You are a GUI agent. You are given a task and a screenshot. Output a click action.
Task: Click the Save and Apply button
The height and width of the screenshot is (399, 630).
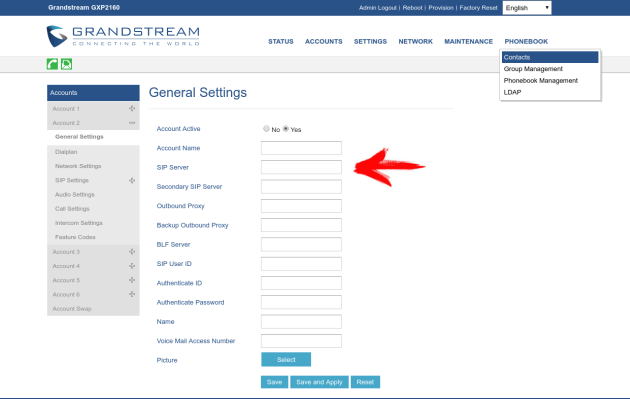[x=319, y=382]
